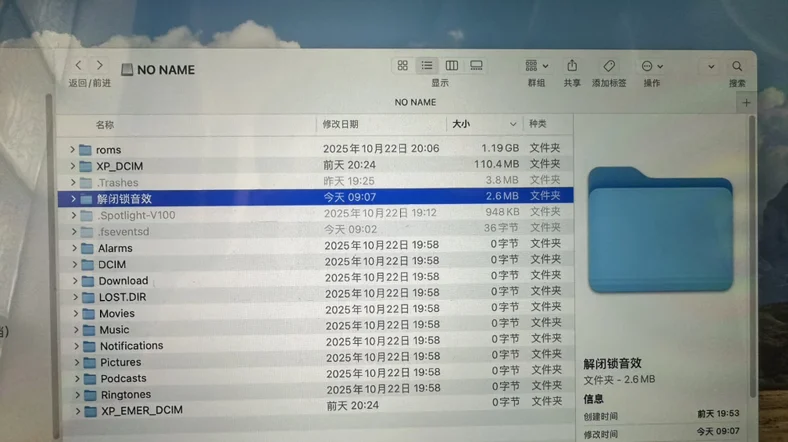
Task: Click the Add Tag (添加标签) icon
Action: pos(609,65)
